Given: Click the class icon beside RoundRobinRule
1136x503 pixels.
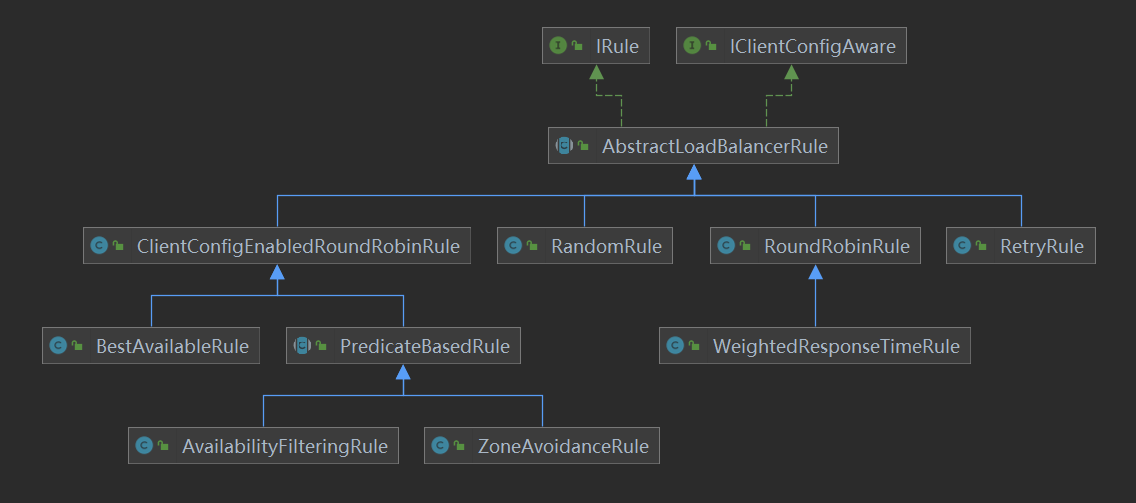Looking at the screenshot, I should (x=726, y=246).
